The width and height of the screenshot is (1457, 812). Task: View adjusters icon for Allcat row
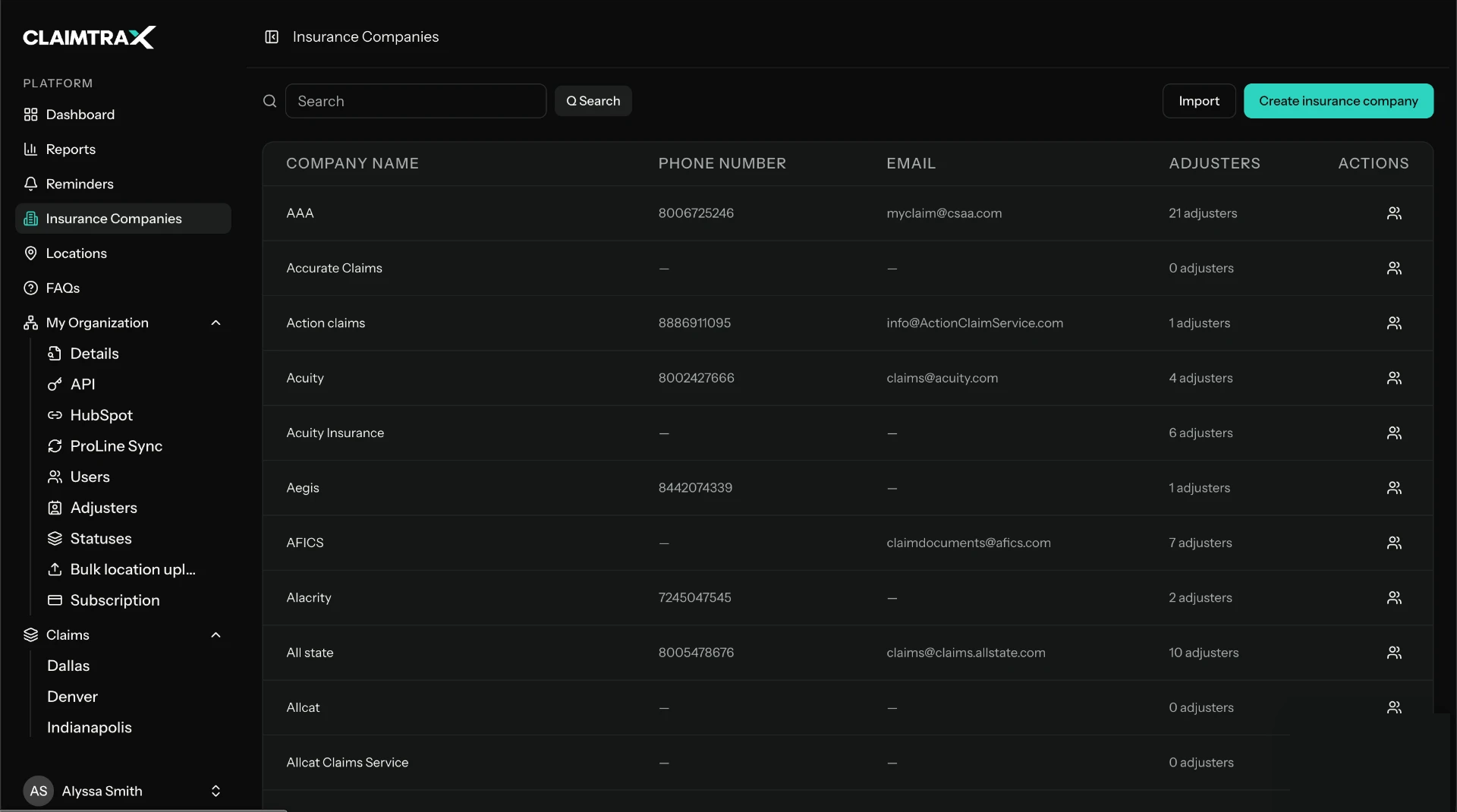[1394, 708]
